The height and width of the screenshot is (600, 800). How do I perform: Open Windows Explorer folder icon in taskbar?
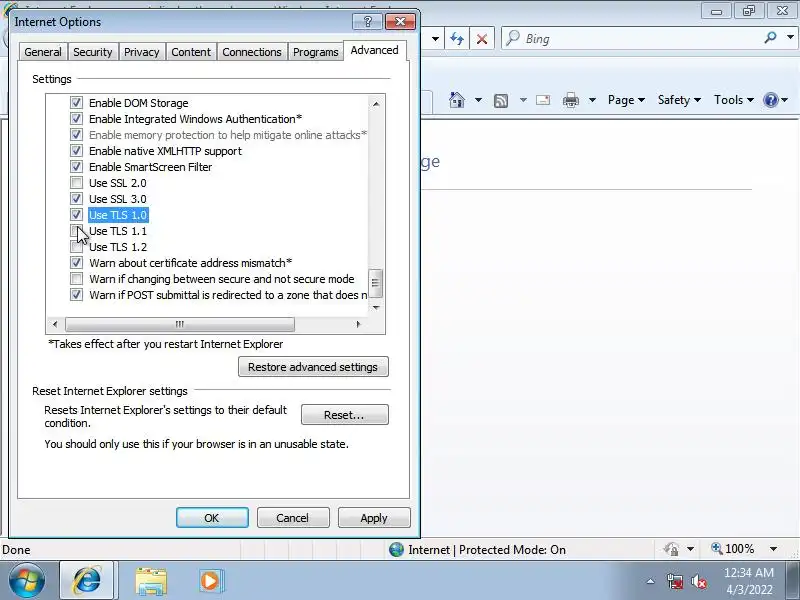tap(151, 581)
